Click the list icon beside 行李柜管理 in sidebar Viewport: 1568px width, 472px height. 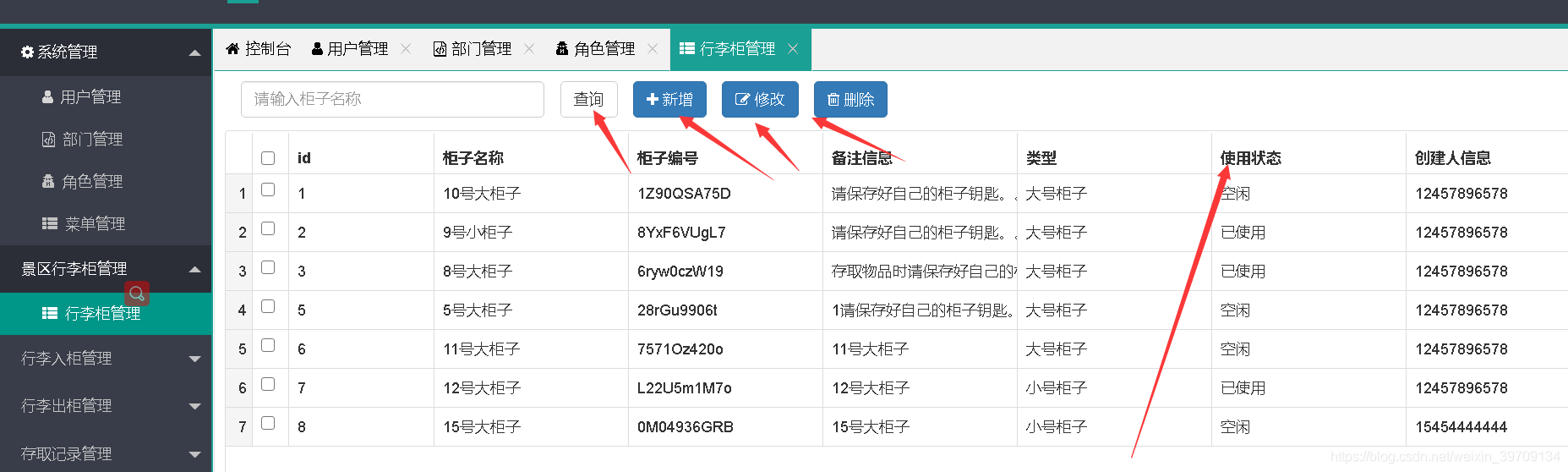click(x=50, y=314)
